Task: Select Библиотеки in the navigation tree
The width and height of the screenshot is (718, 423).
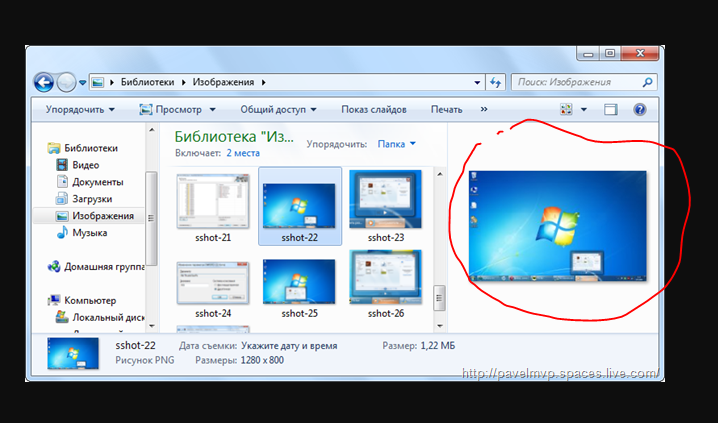Action: point(91,148)
